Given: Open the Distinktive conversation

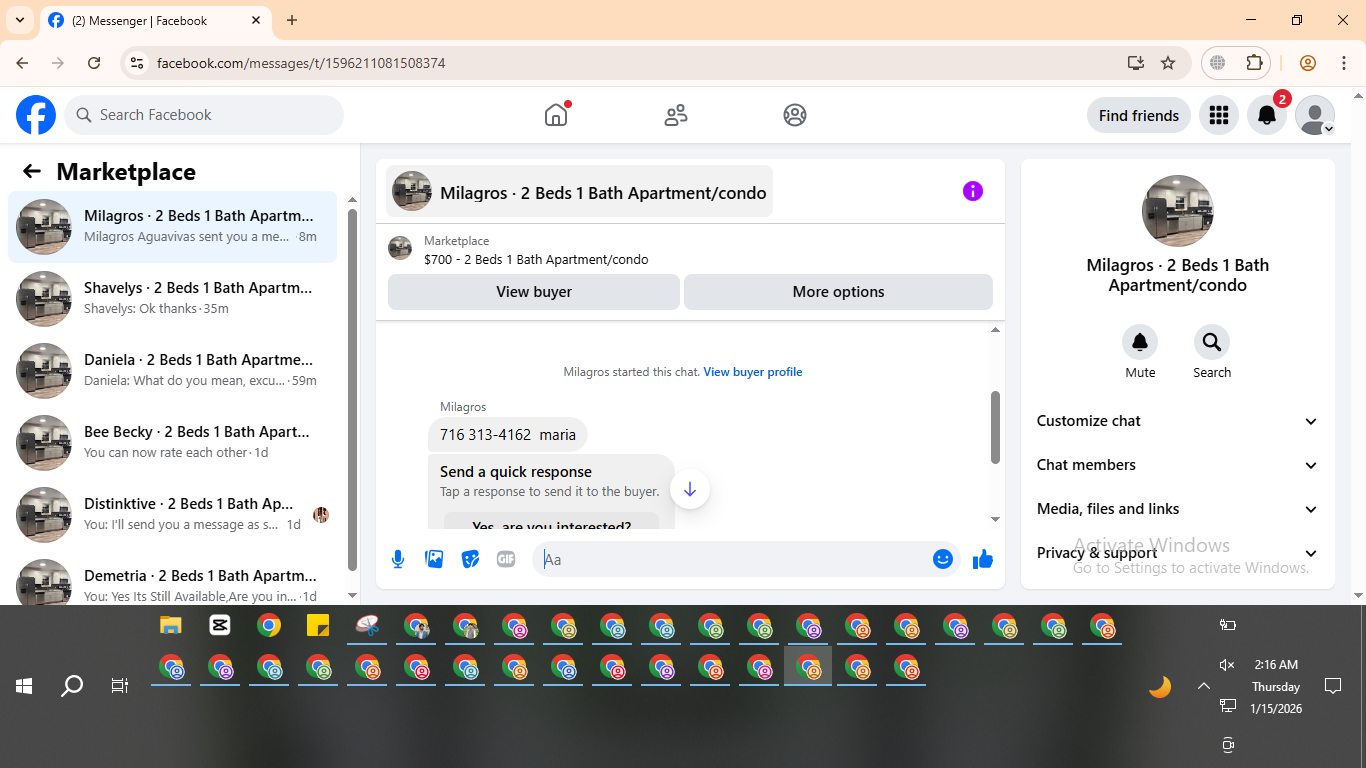Looking at the screenshot, I should point(173,515).
